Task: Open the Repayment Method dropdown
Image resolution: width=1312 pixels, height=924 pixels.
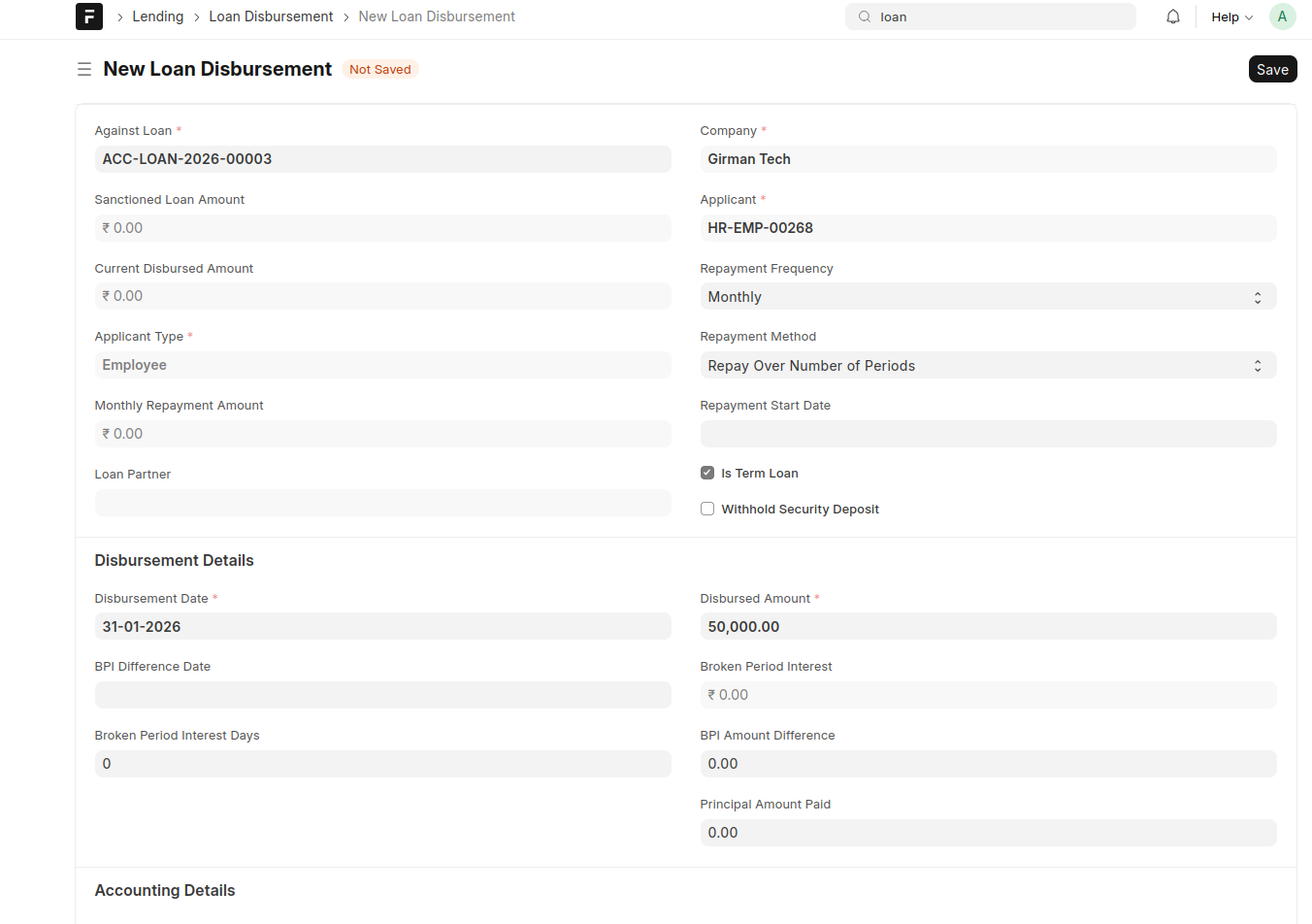Action: pos(988,366)
